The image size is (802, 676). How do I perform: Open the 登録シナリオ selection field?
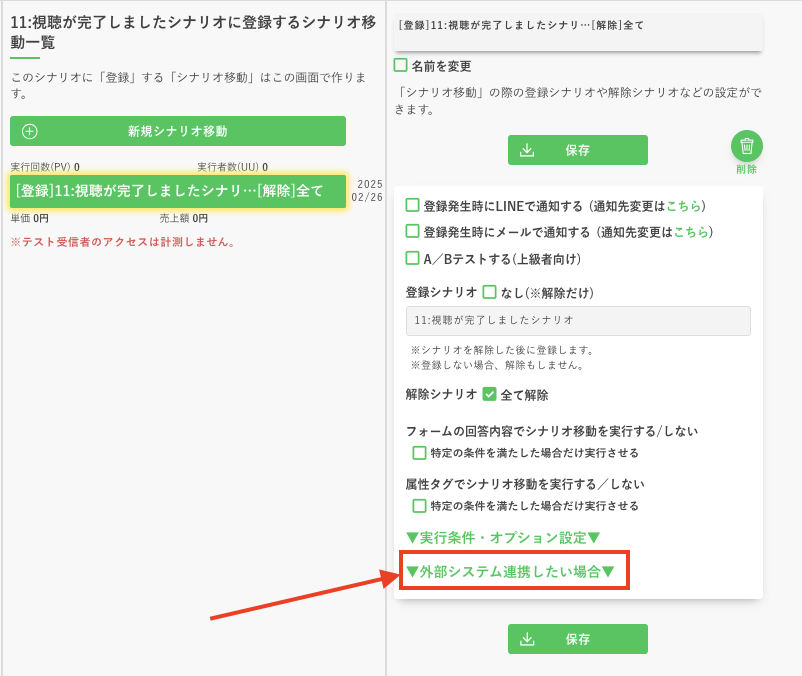578,320
